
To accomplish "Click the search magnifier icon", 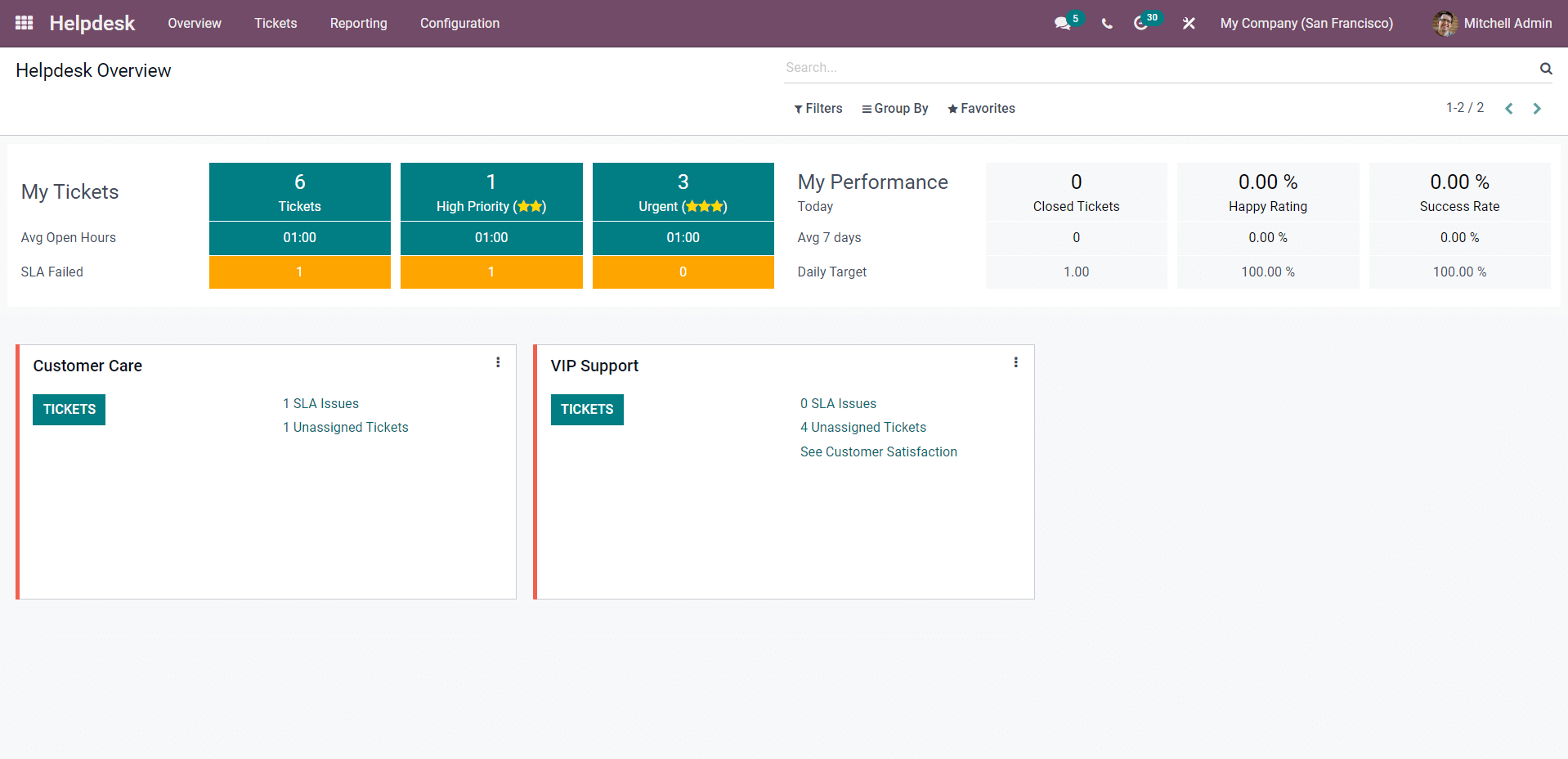I will coord(1546,68).
